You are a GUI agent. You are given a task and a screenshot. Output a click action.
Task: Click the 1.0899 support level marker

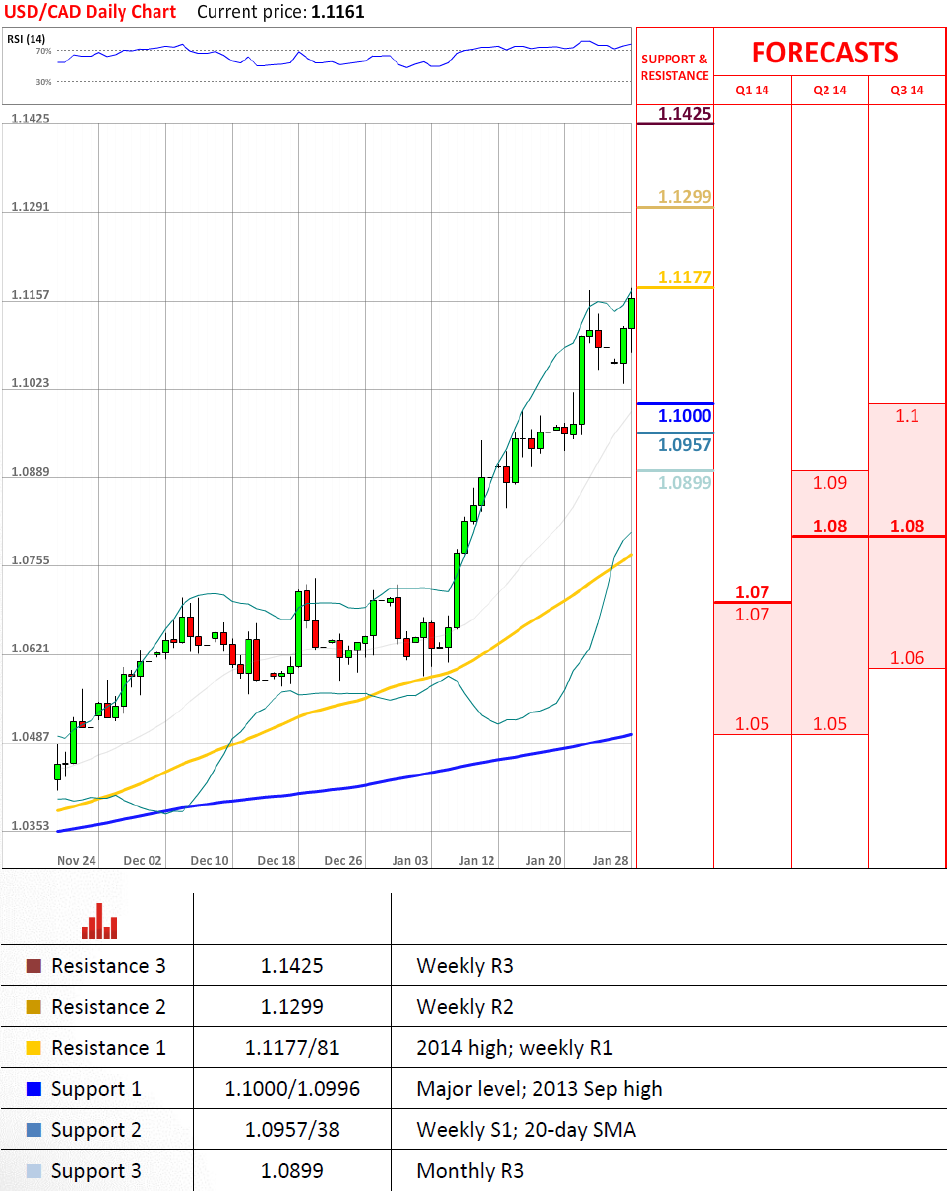pyautogui.click(x=685, y=482)
